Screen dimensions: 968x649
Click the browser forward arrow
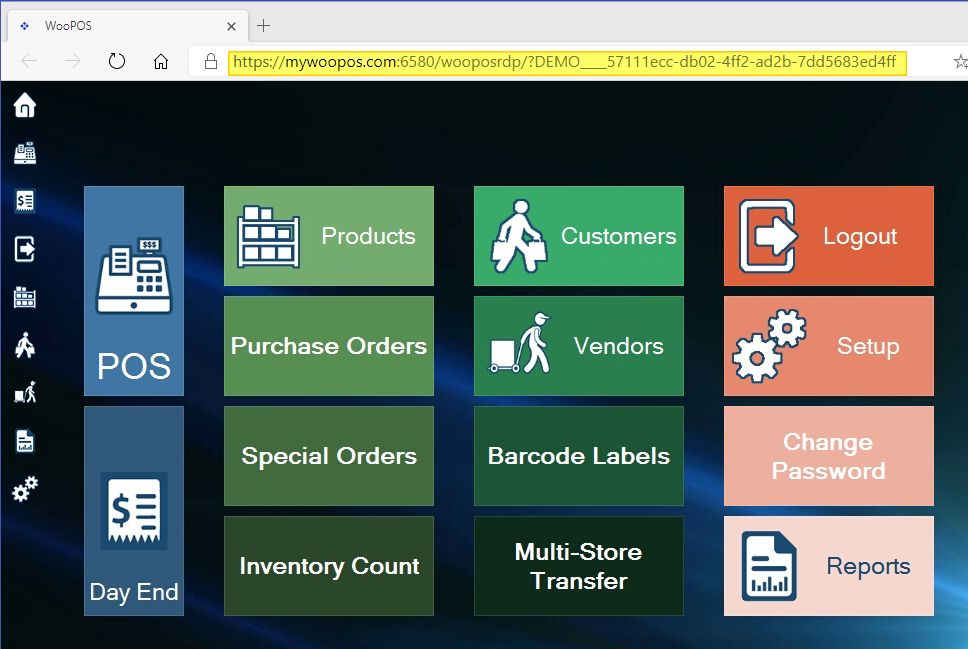[x=73, y=61]
